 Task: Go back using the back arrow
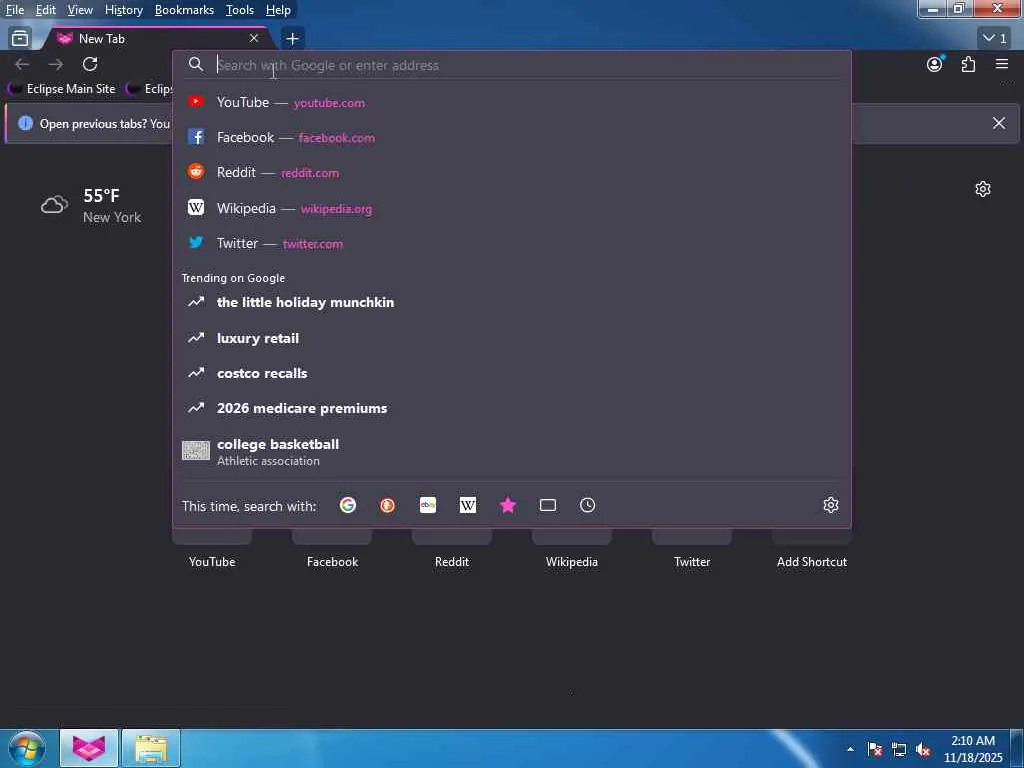pos(22,64)
